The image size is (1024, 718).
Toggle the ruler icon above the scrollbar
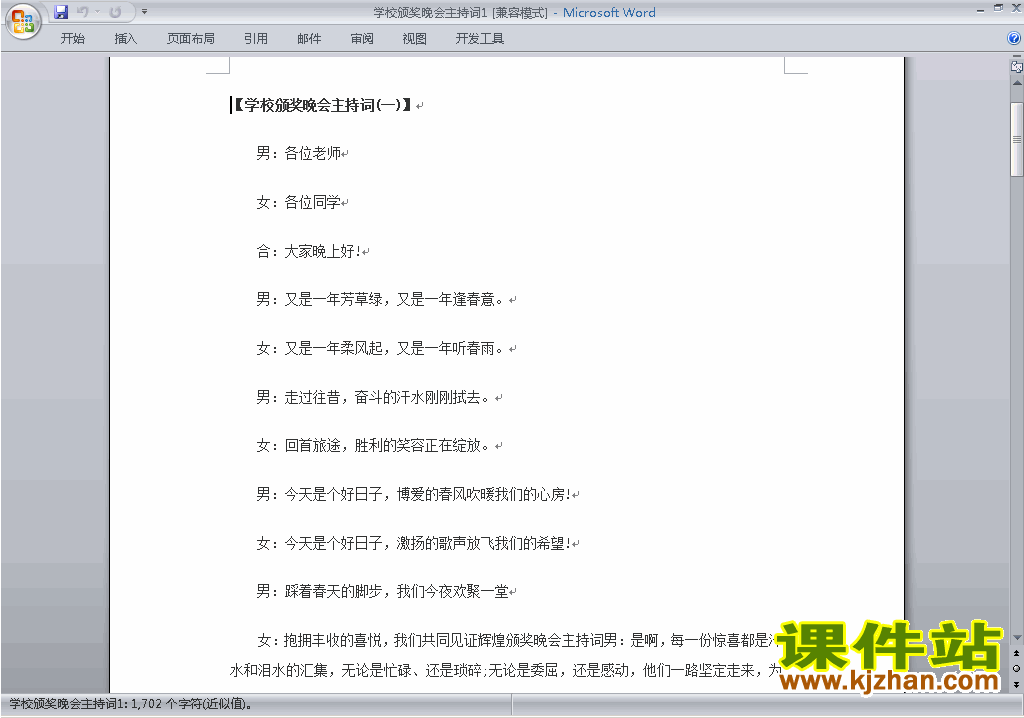pos(1016,66)
